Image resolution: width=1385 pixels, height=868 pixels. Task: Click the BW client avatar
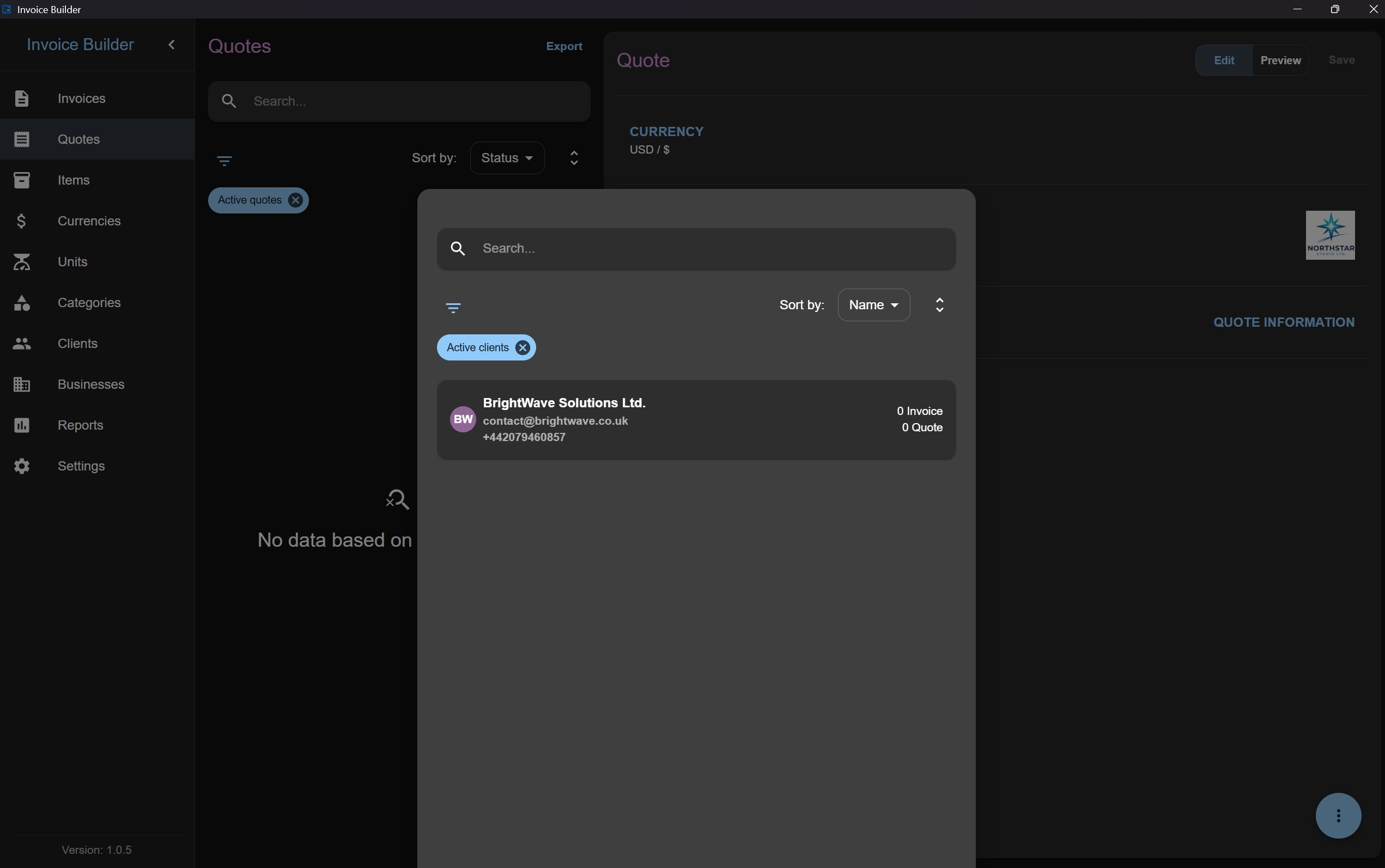463,419
